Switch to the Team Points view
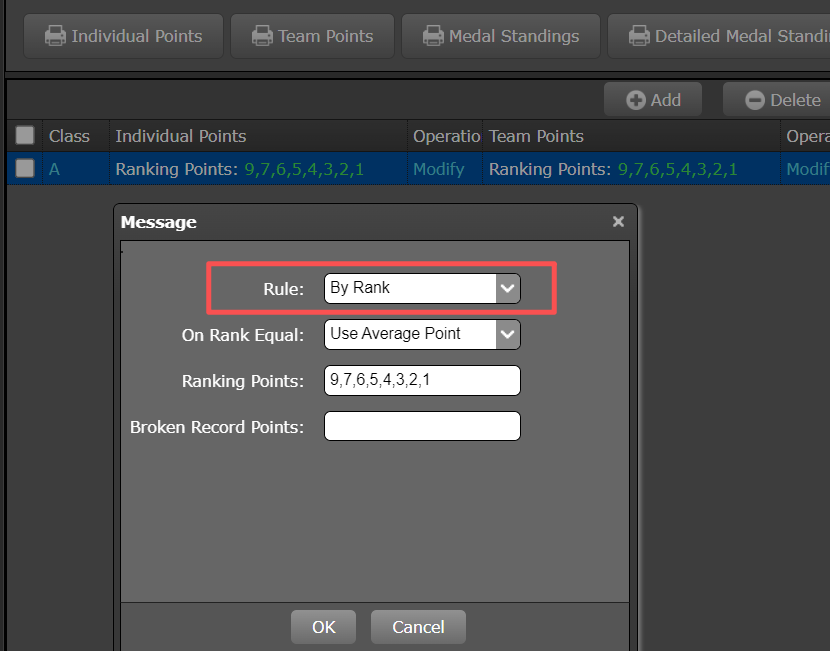 click(312, 35)
